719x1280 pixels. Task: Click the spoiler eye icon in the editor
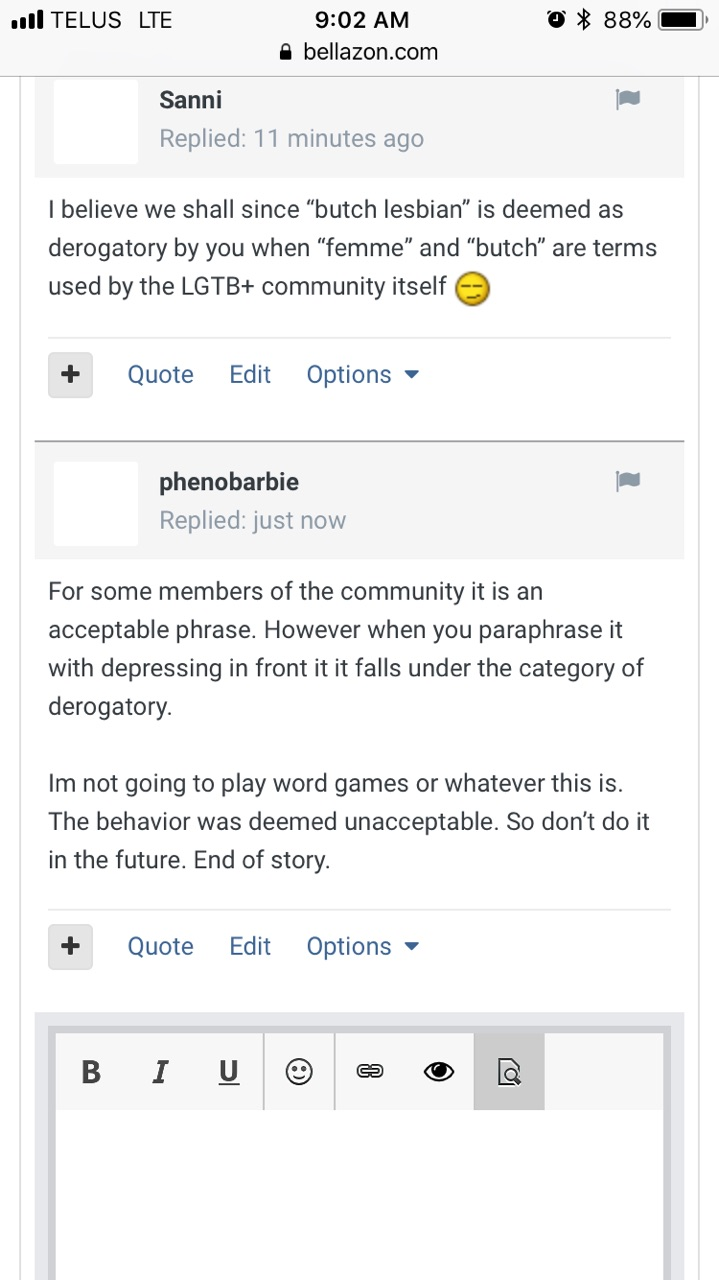438,1072
